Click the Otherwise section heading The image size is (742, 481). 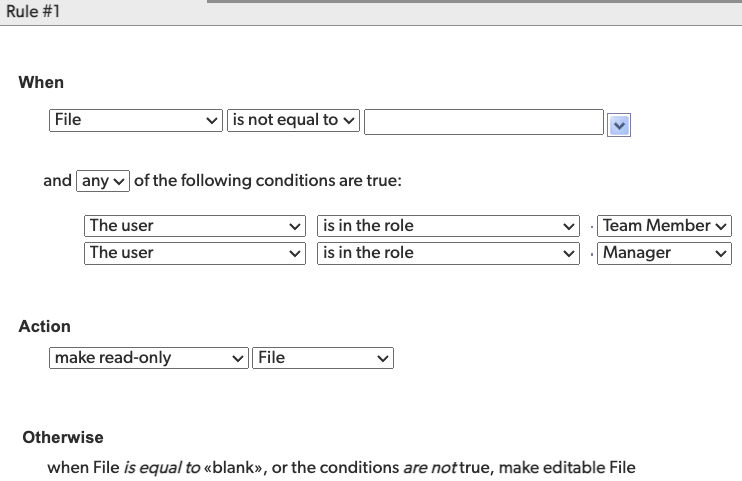[63, 437]
